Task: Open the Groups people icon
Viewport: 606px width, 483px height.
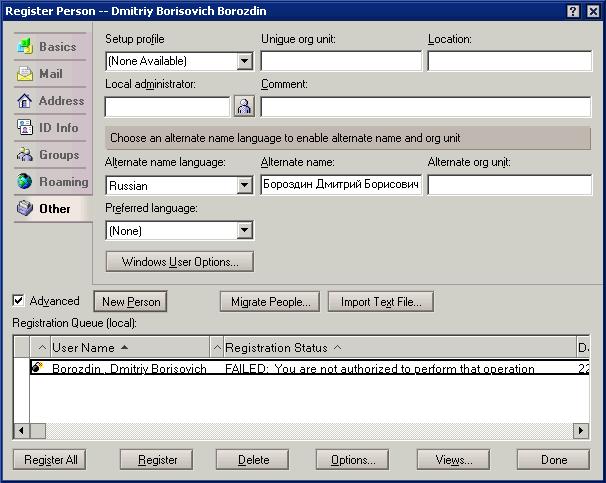Action: click(x=25, y=155)
